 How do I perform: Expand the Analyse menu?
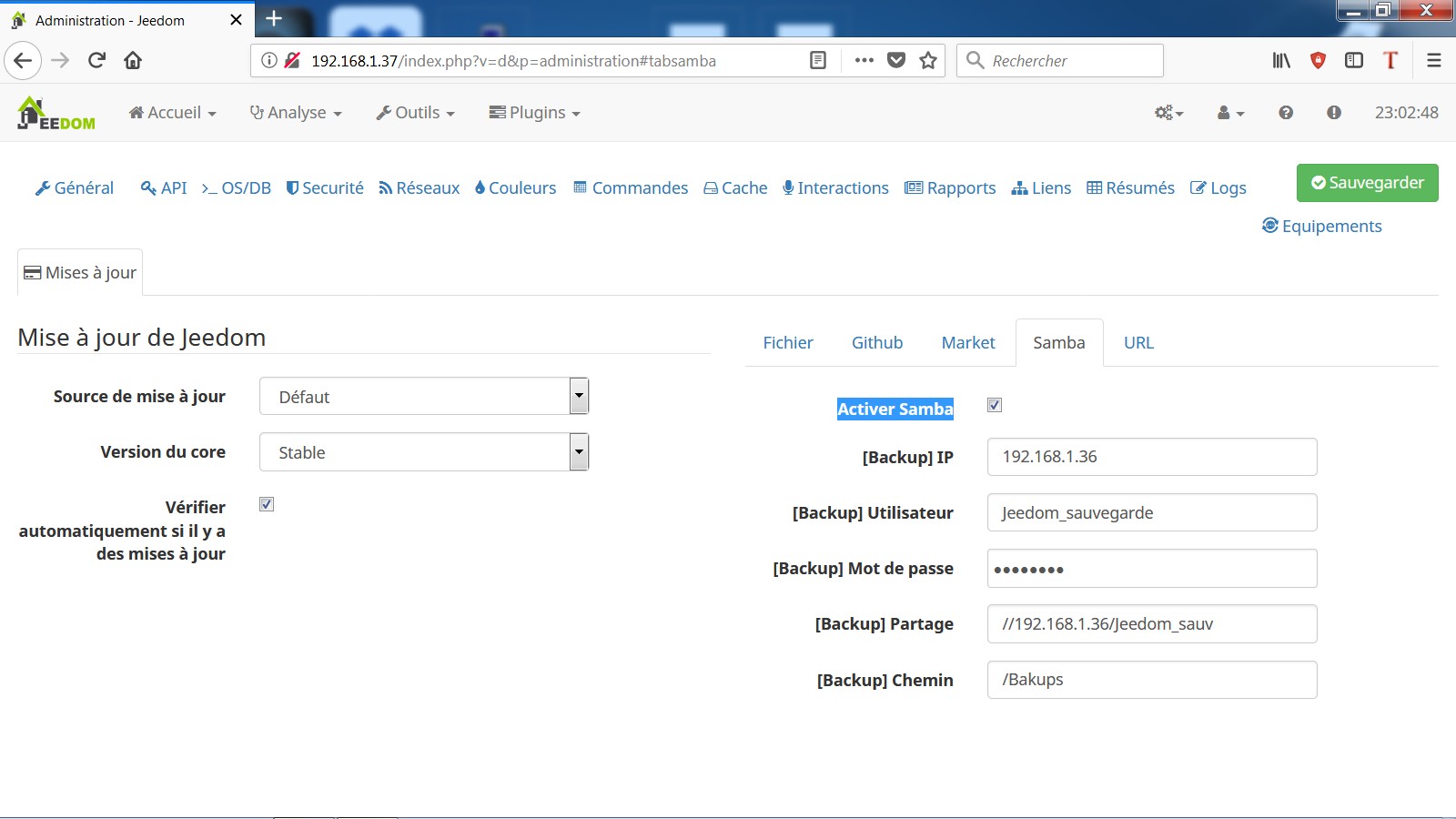(x=296, y=113)
